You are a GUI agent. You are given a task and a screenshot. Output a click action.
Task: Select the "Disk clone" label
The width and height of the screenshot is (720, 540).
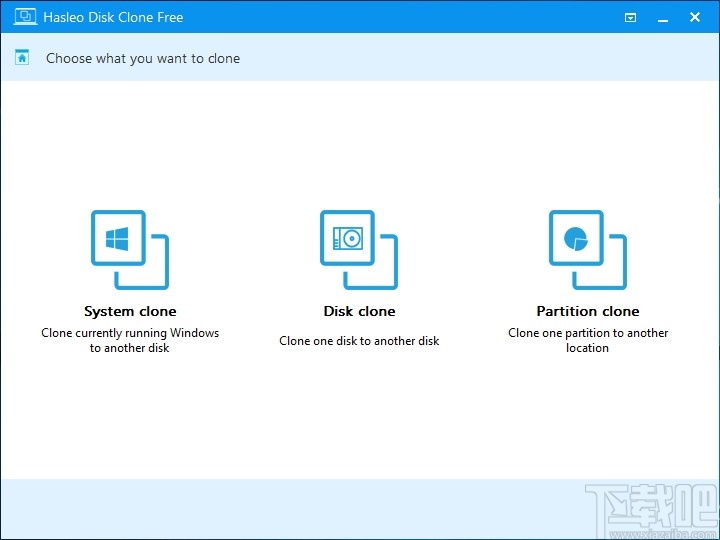[359, 311]
